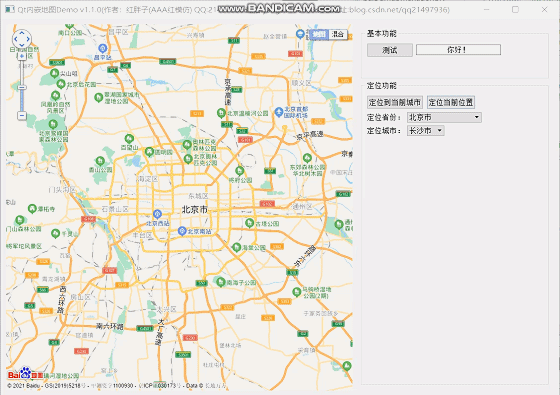This screenshot has width=560, height=395.
Task: Maximize the Qt map demo window
Action: pyautogui.click(x=515, y=10)
